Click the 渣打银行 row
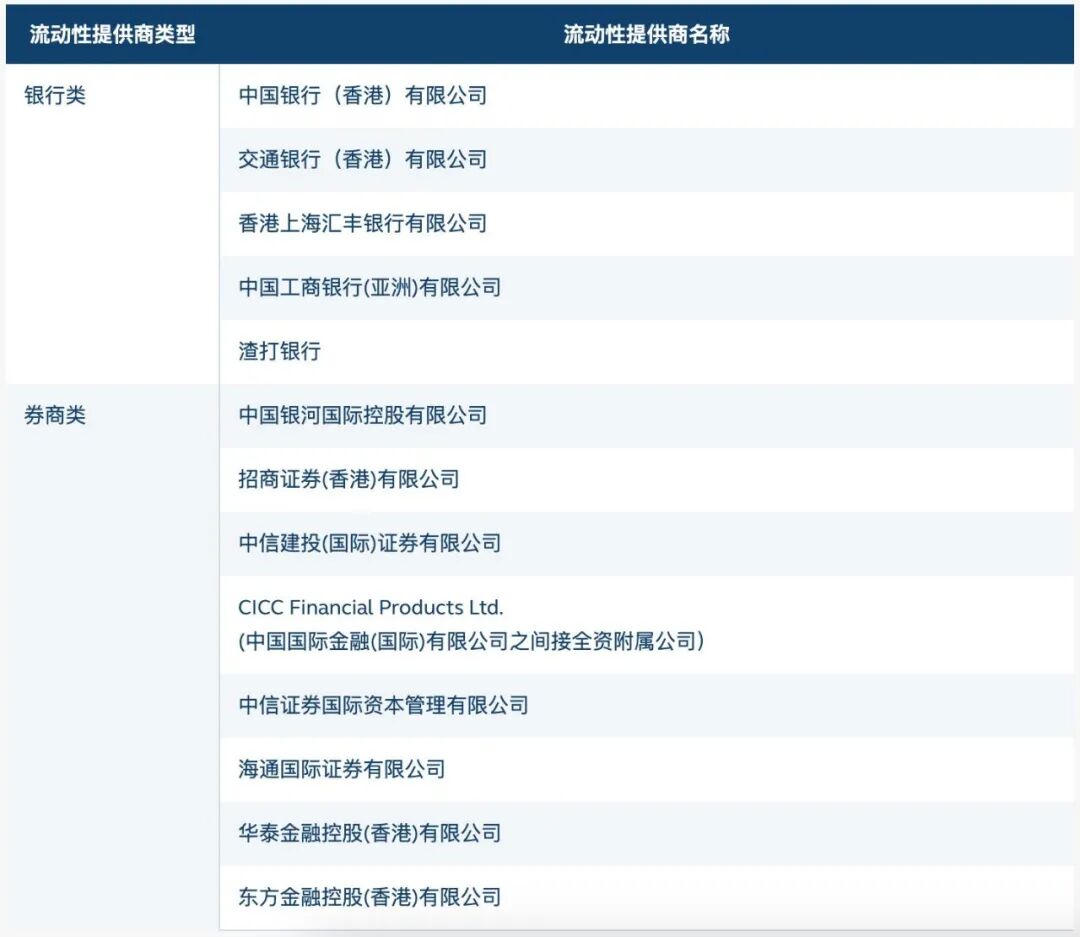 coord(646,352)
